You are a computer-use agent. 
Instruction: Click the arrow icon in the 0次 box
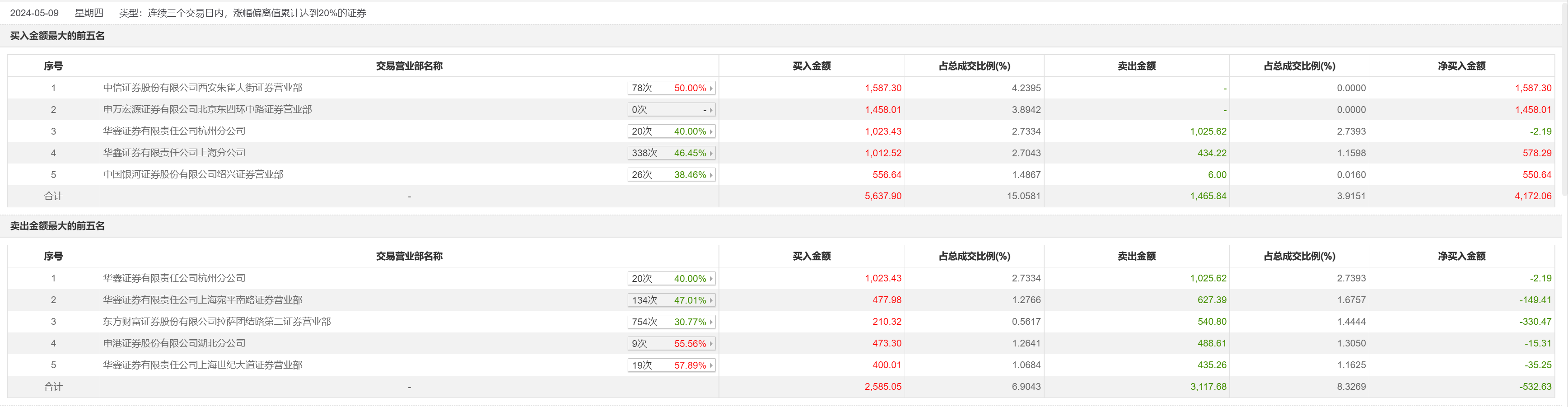coord(710,110)
